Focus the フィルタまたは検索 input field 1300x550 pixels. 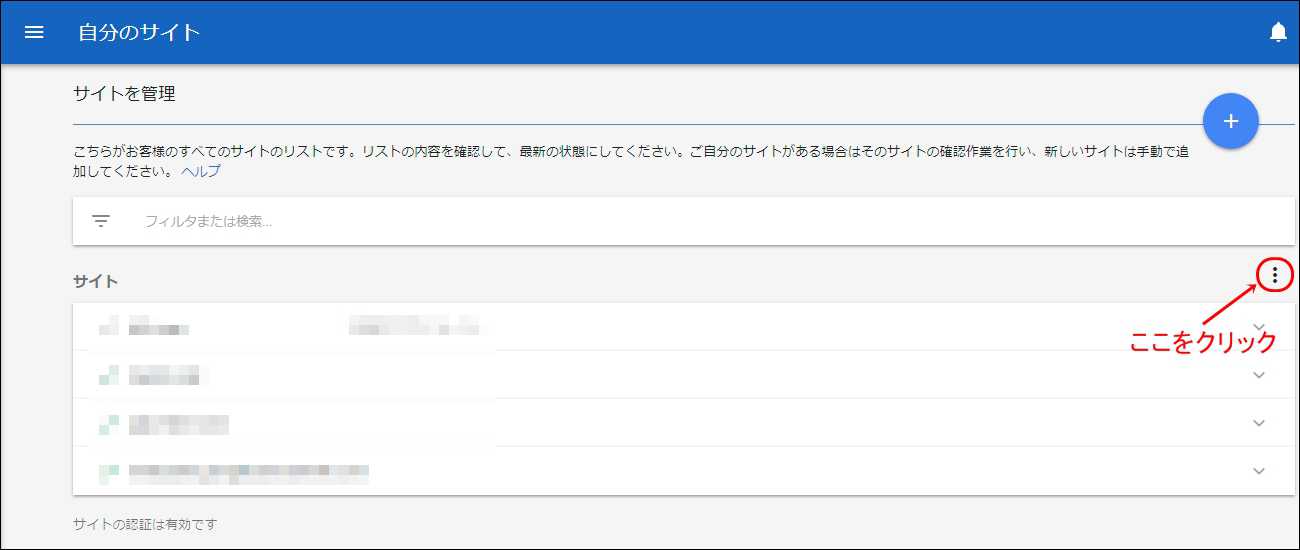tap(700, 221)
